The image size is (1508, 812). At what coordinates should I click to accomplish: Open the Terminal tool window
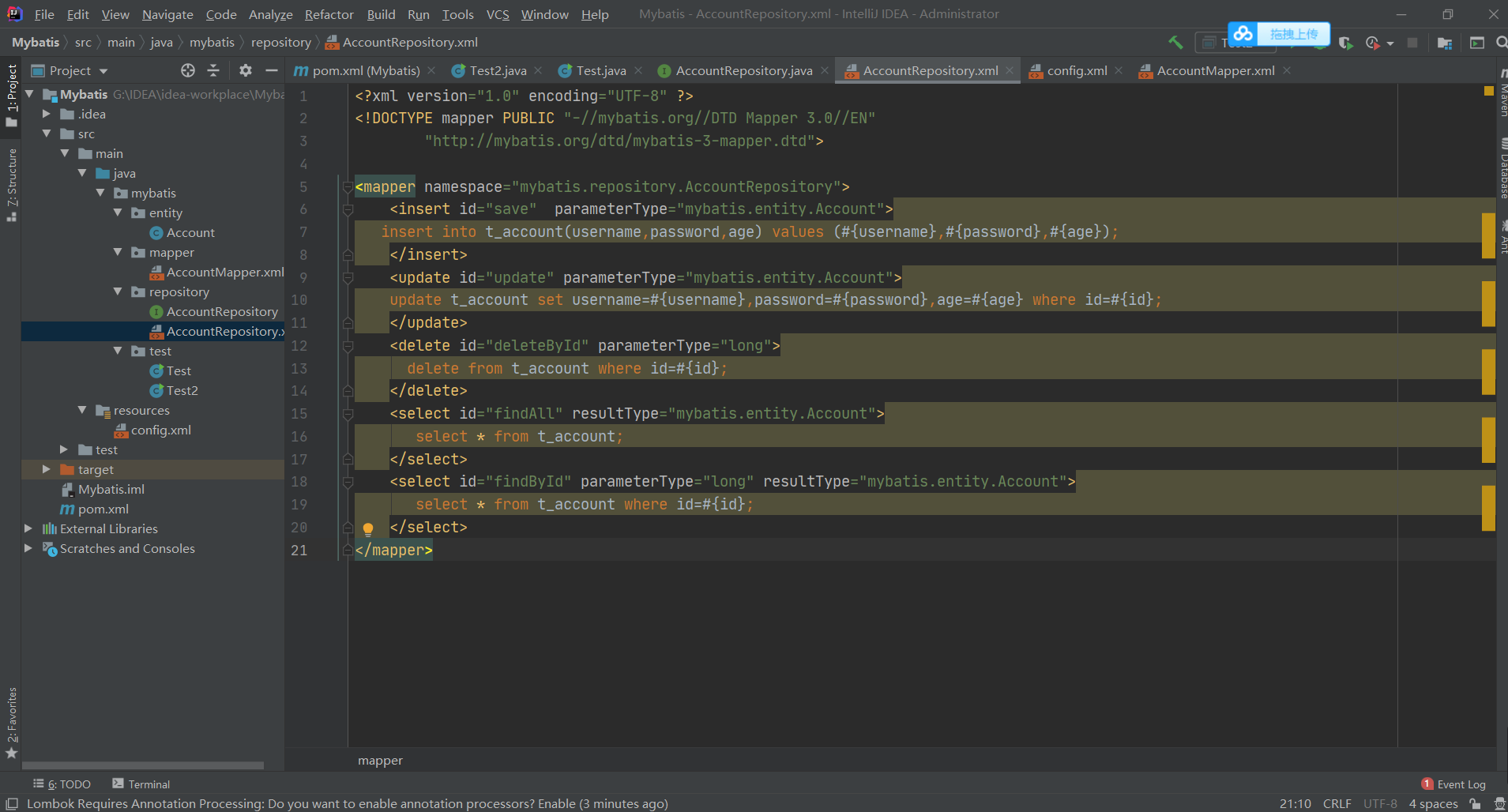coord(141,784)
